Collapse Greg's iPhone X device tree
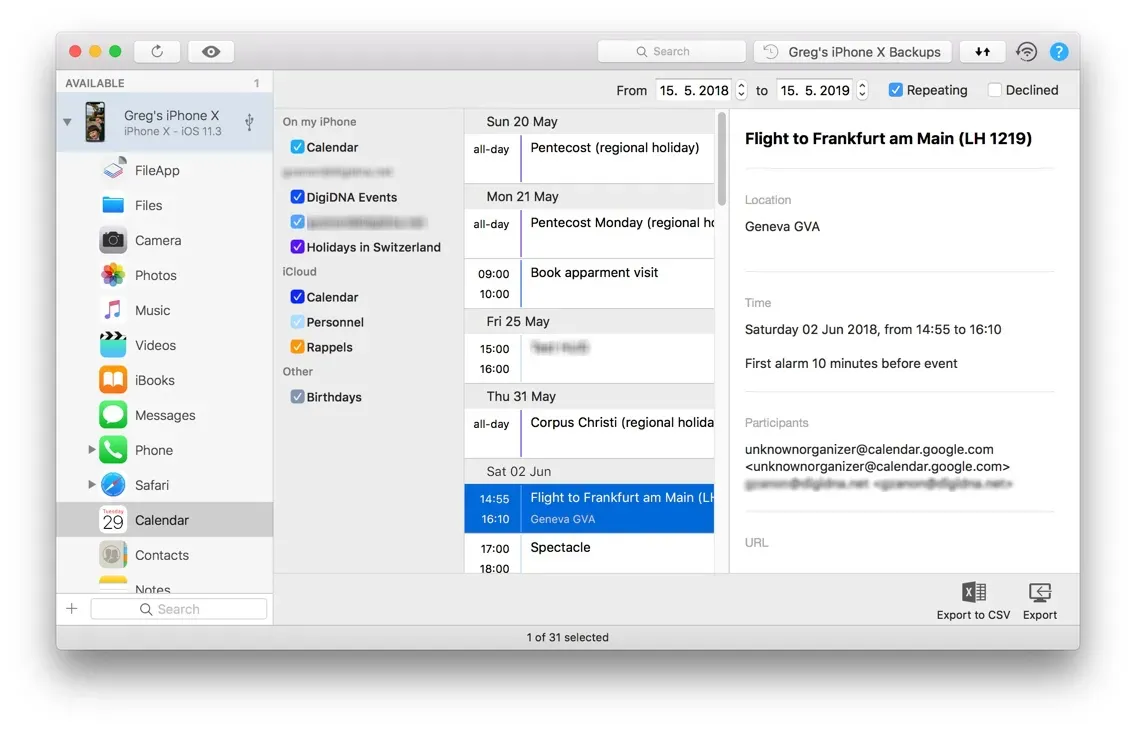1136x730 pixels. [x=67, y=121]
